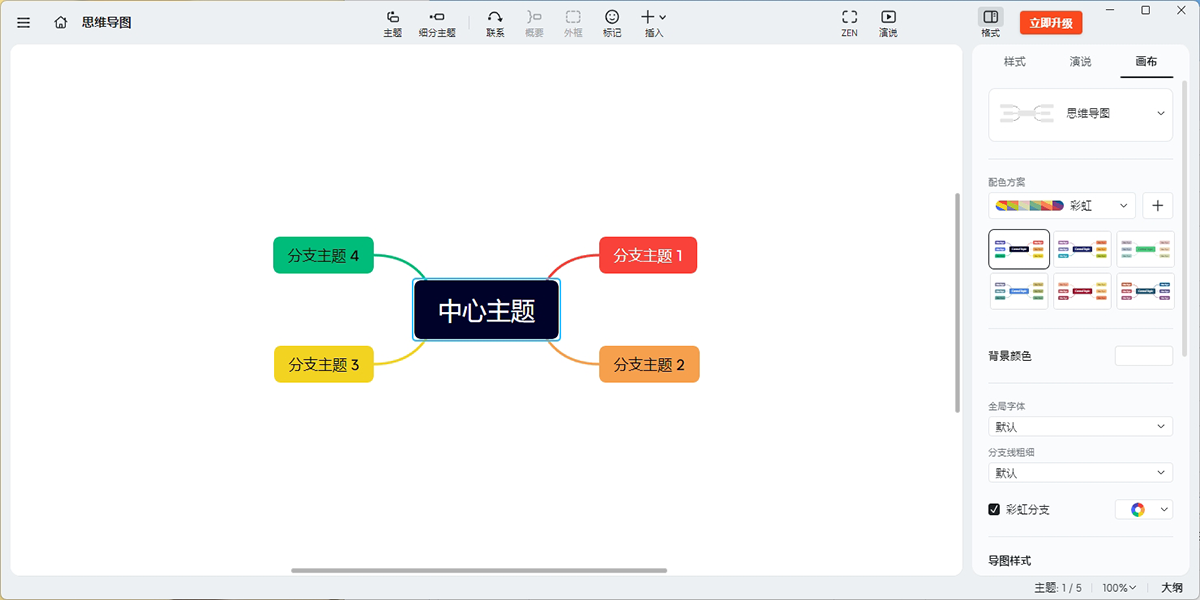This screenshot has height=600, width=1200.
Task: Enter ZEN fullscreen mode
Action: point(849,23)
